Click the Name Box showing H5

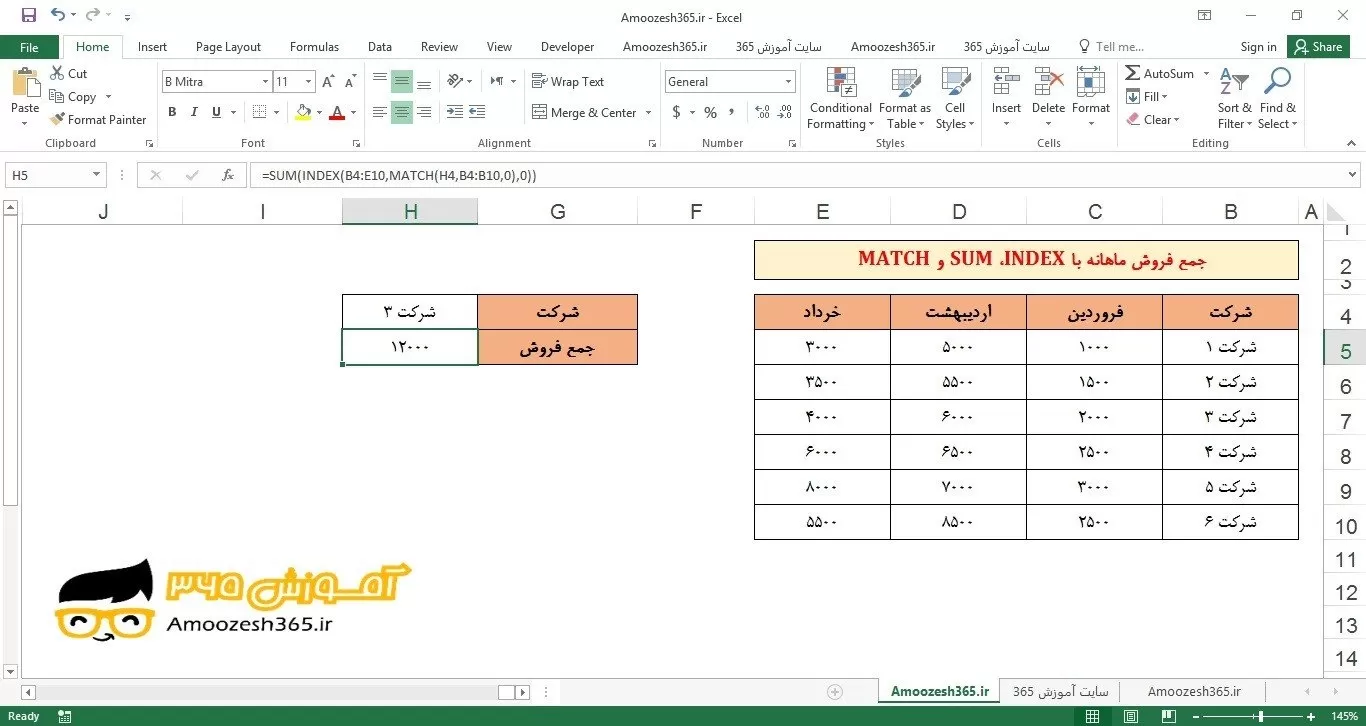click(55, 175)
